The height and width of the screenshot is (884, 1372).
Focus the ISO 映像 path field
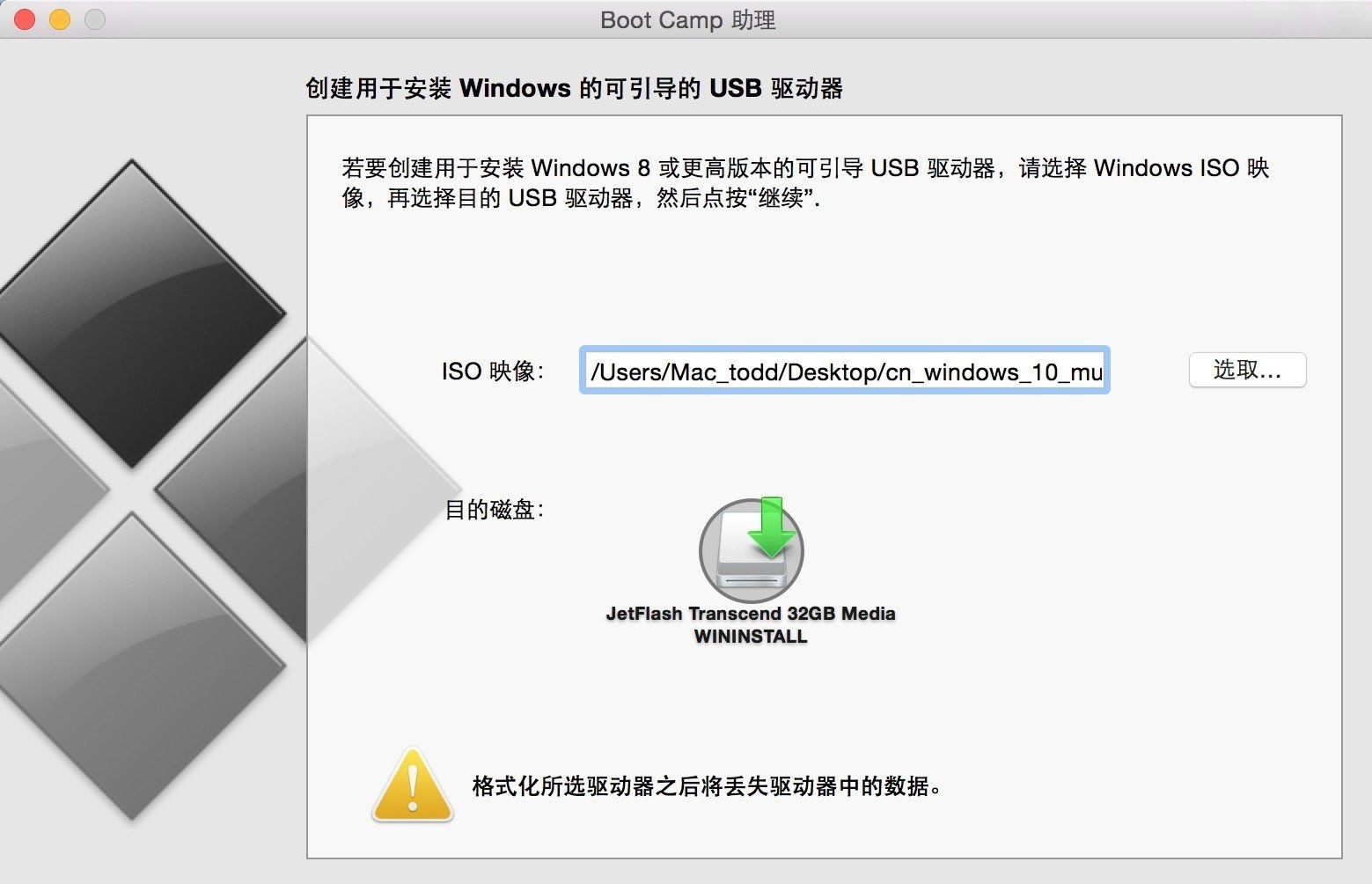point(845,371)
